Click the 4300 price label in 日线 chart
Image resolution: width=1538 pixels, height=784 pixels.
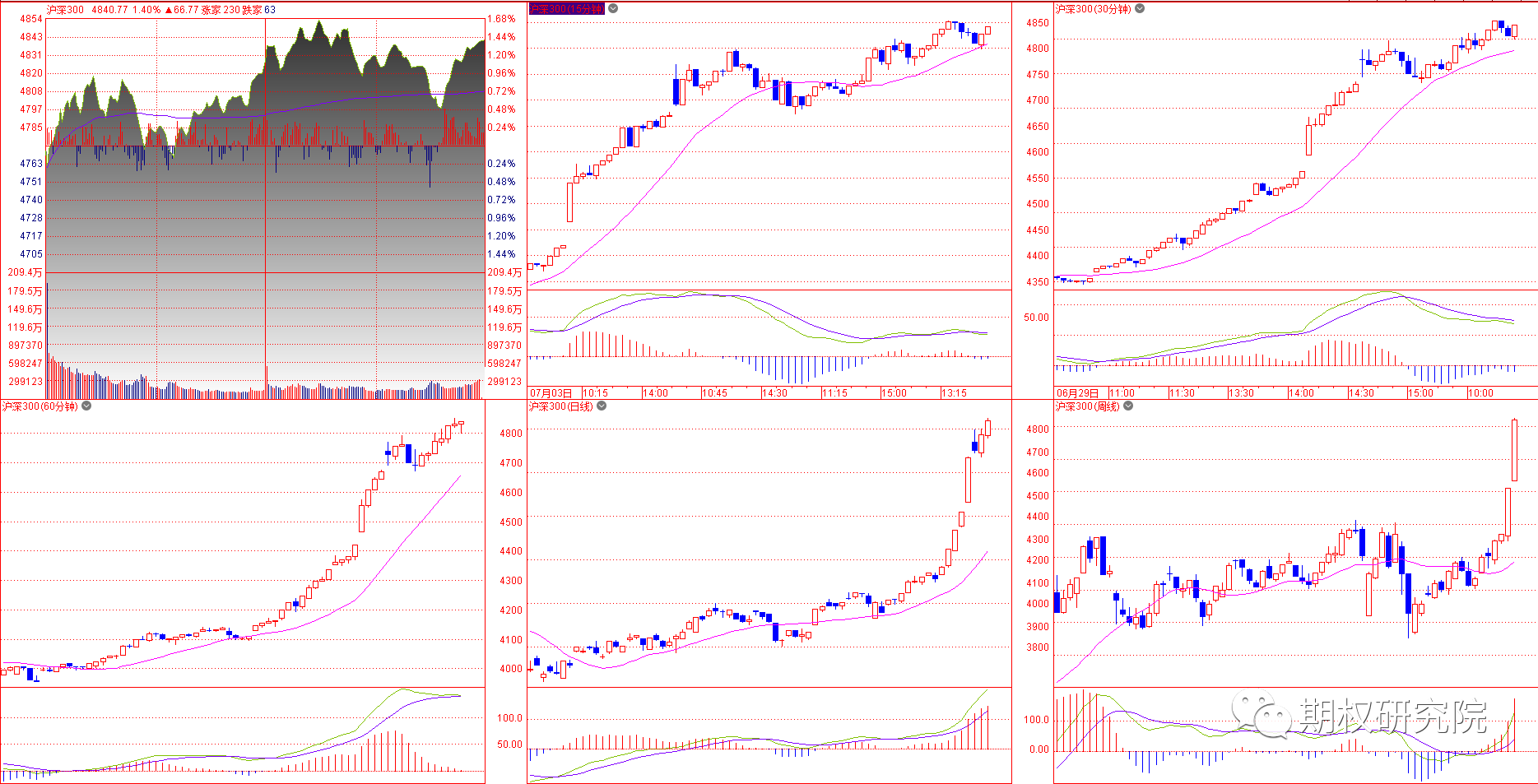[x=511, y=581]
